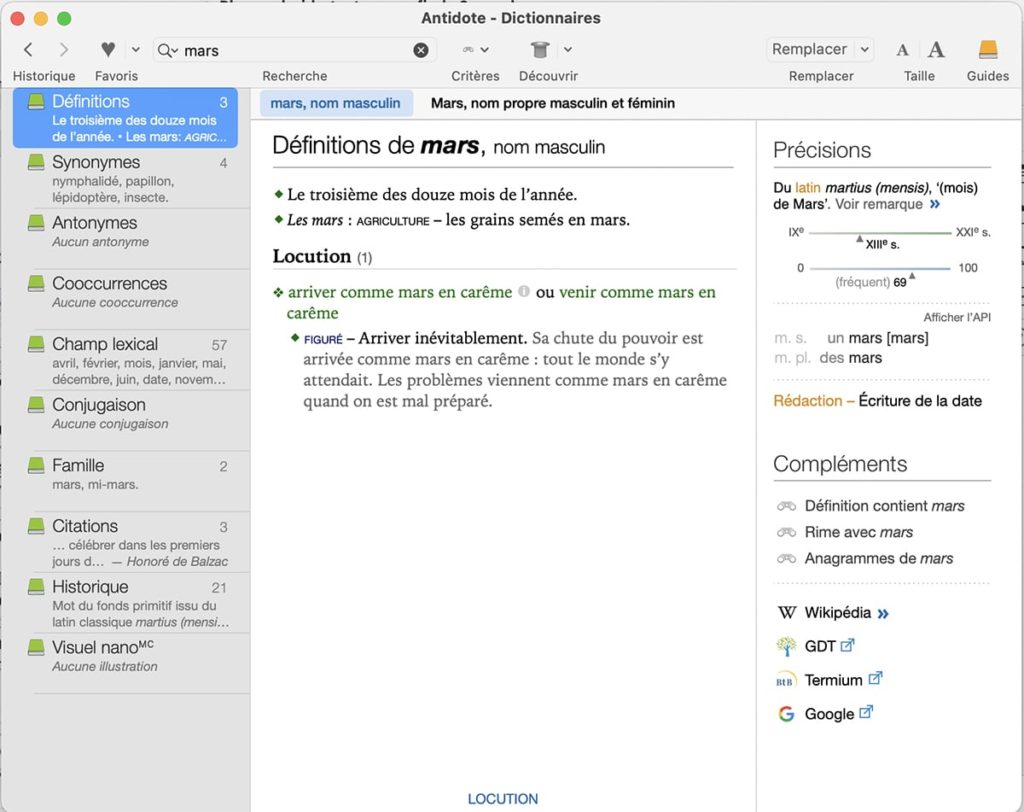Click the Termium BtB icon
Screen dimensions: 1024x812
(x=786, y=680)
